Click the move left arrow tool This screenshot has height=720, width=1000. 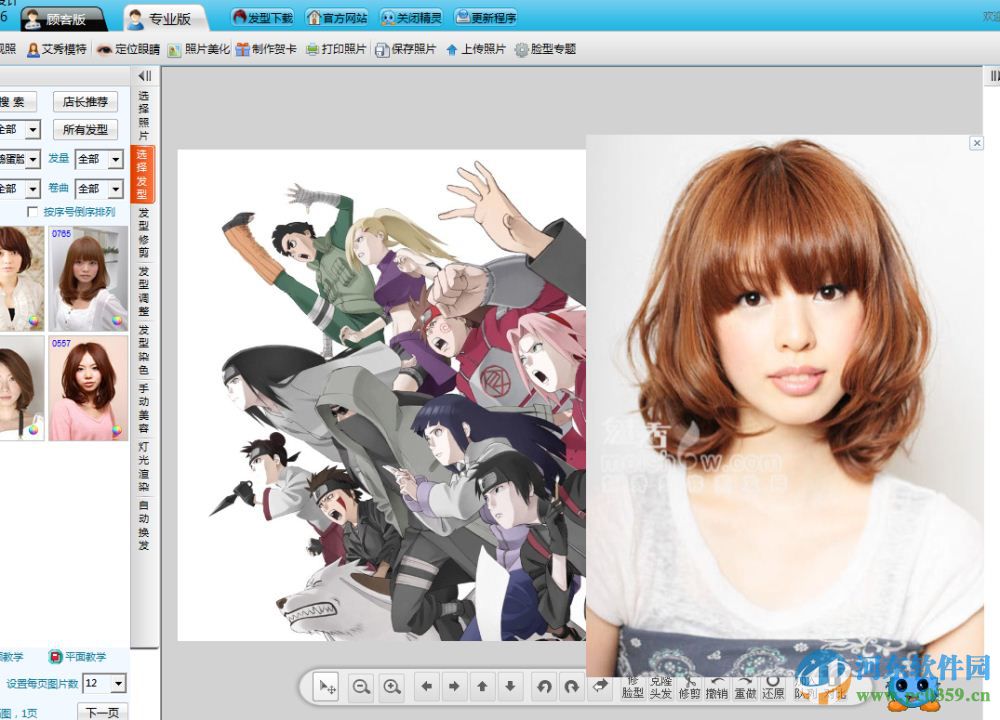427,687
